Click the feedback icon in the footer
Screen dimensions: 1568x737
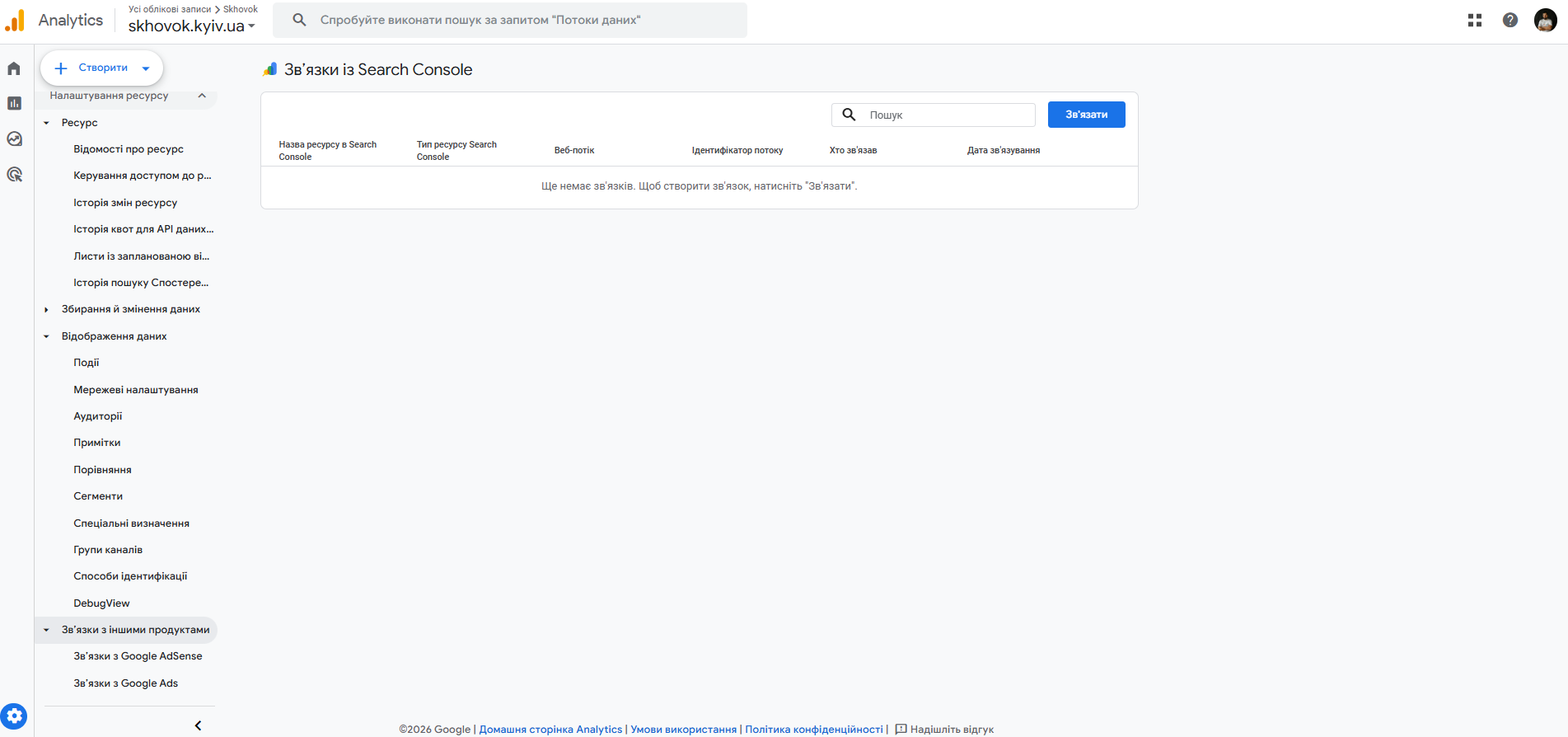coord(901,730)
